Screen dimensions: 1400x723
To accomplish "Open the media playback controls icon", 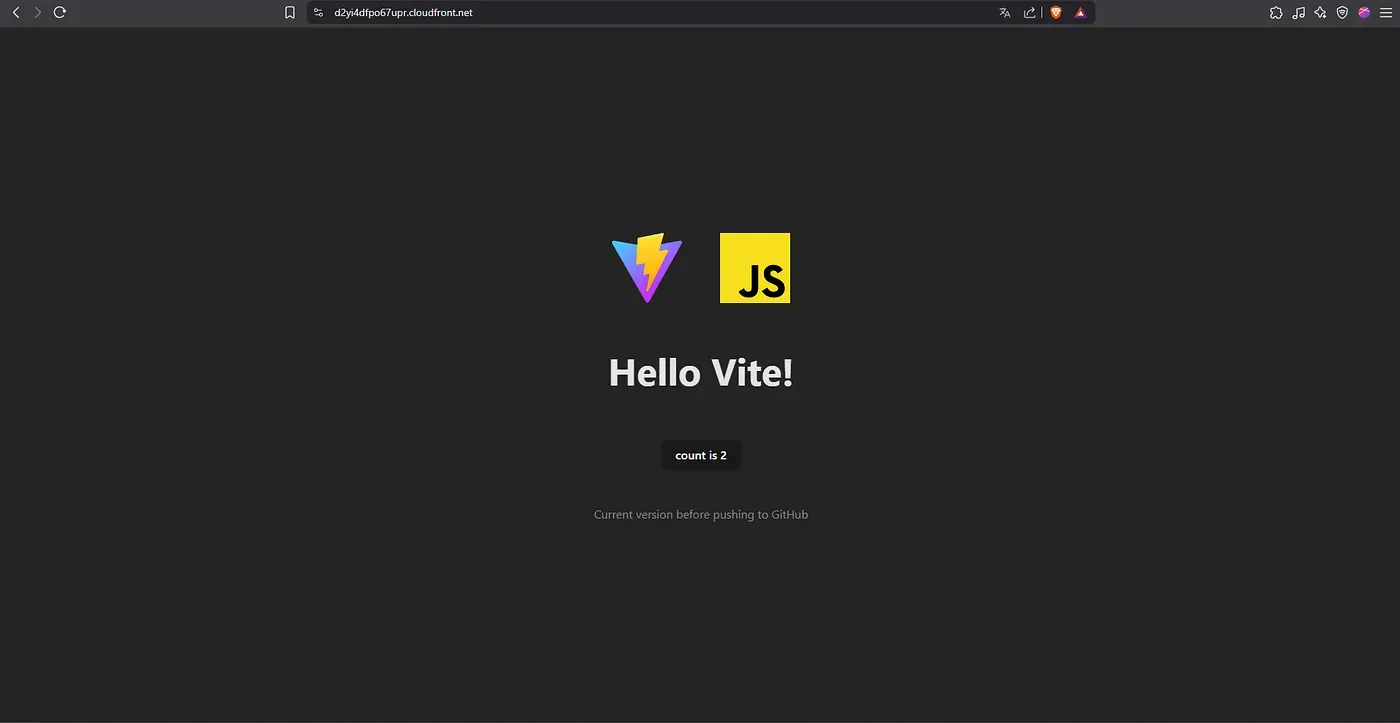I will point(1298,12).
